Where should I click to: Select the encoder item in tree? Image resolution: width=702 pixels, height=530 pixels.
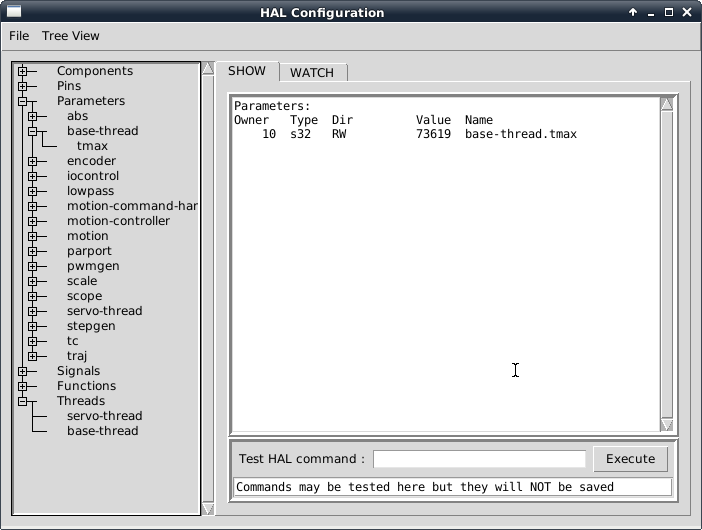coord(91,161)
